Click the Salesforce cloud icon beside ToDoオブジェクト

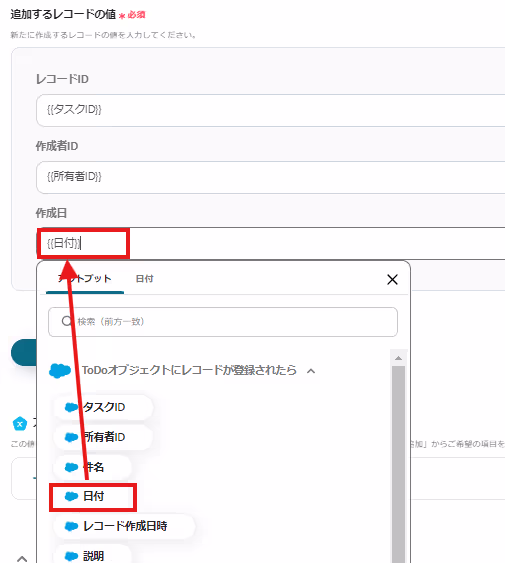[x=60, y=371]
